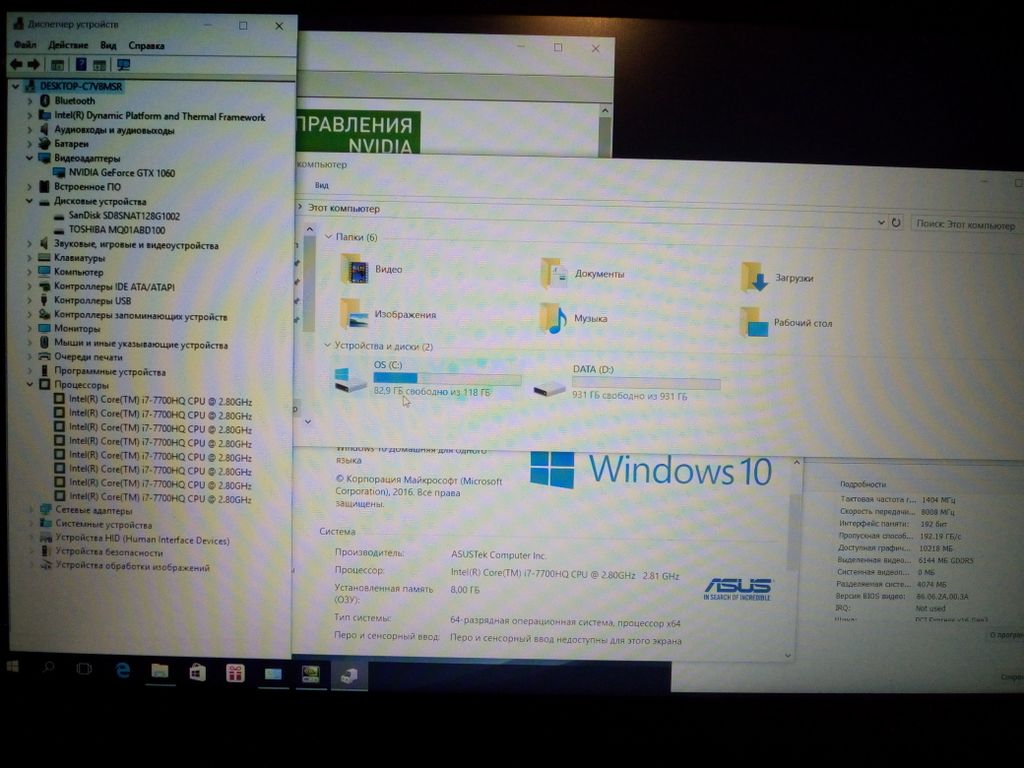Select the SanDisk SD8SNAT128G1002 drive icon
This screenshot has width=1024, height=768.
tap(59, 216)
